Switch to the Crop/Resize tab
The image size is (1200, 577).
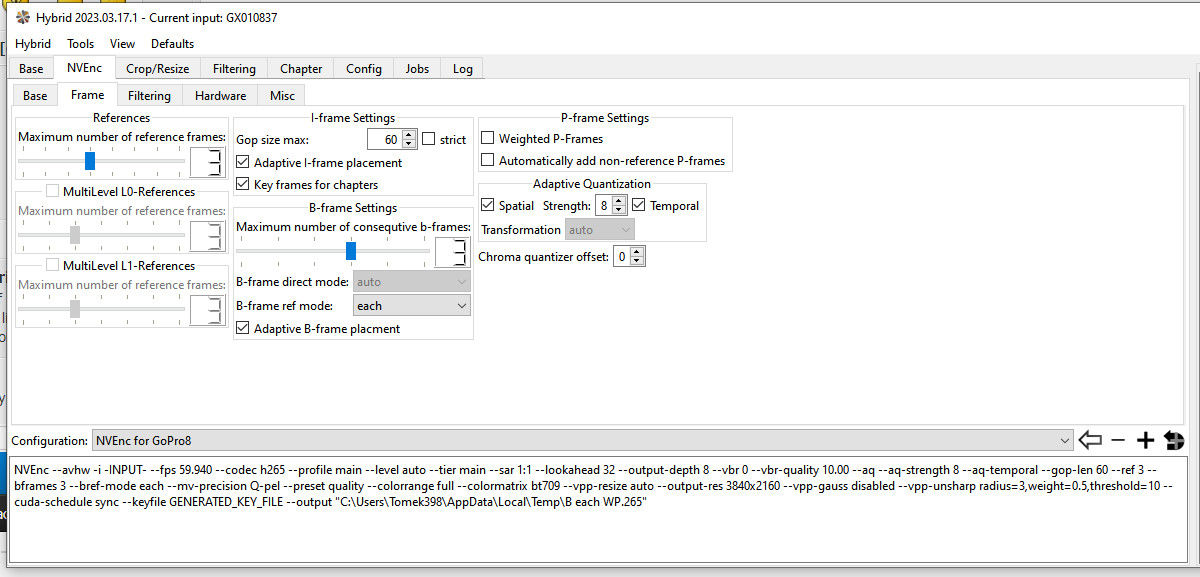click(x=157, y=69)
